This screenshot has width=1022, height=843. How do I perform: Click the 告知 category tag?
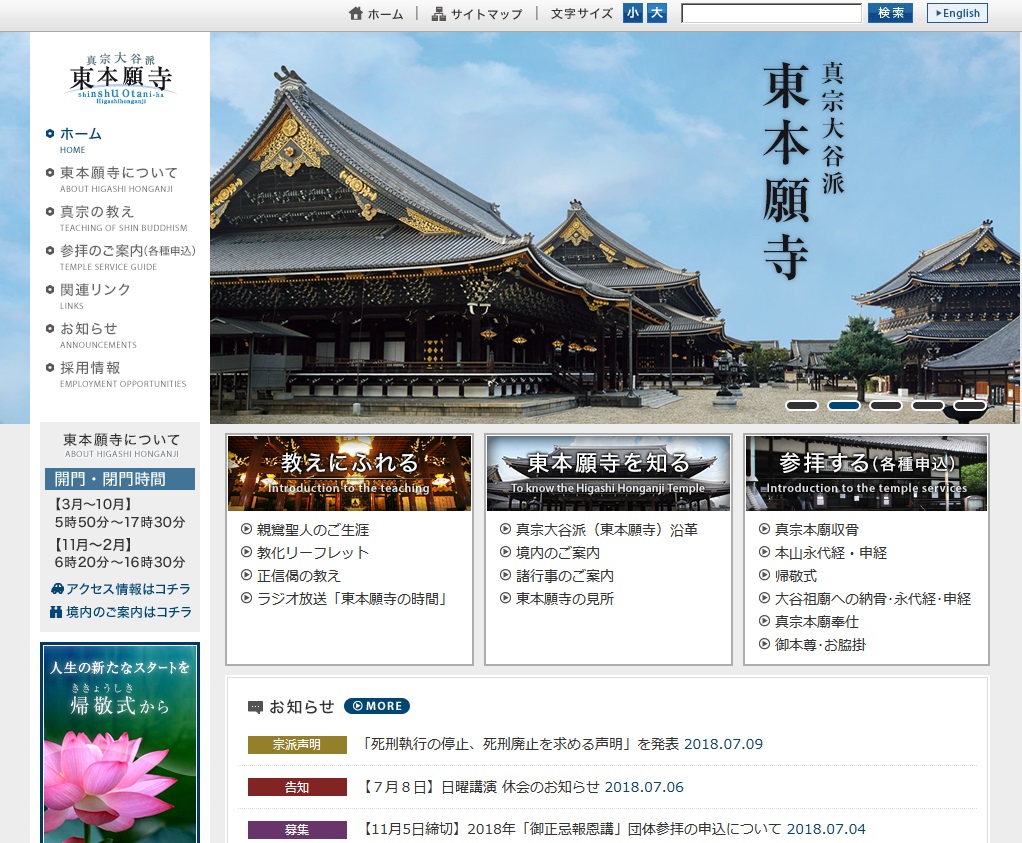297,788
